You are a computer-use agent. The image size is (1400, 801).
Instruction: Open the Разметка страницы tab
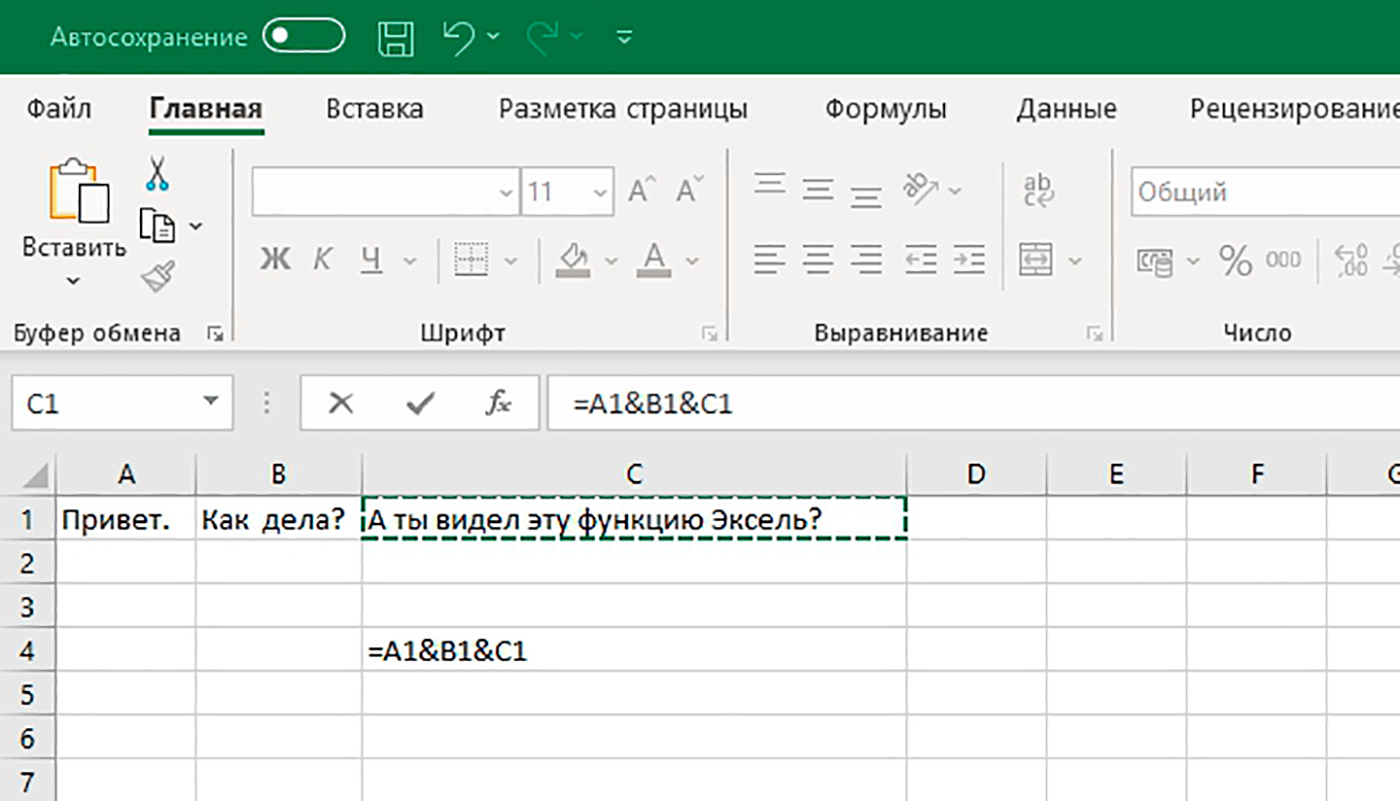click(x=623, y=108)
